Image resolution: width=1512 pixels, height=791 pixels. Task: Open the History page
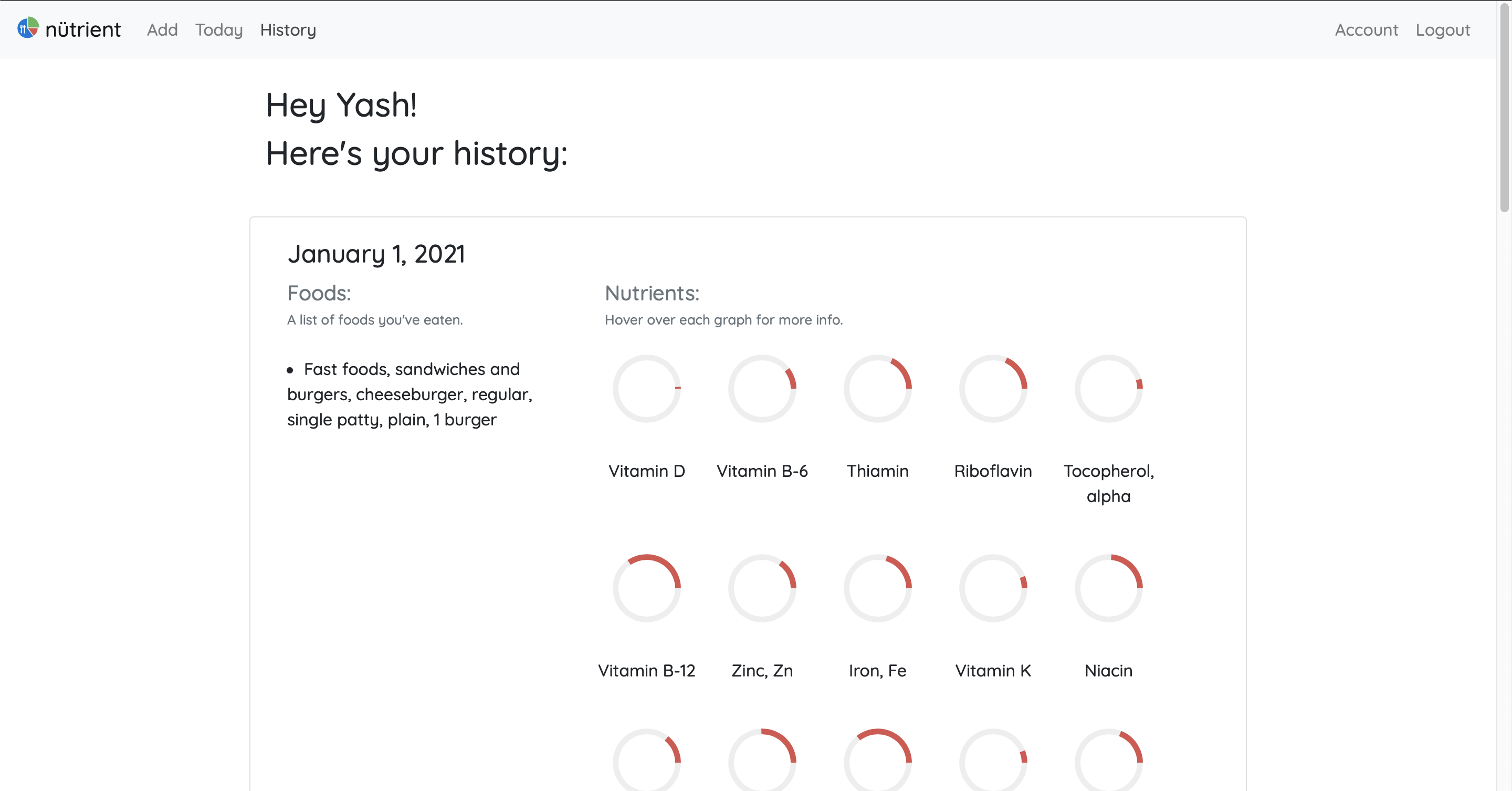coord(288,30)
